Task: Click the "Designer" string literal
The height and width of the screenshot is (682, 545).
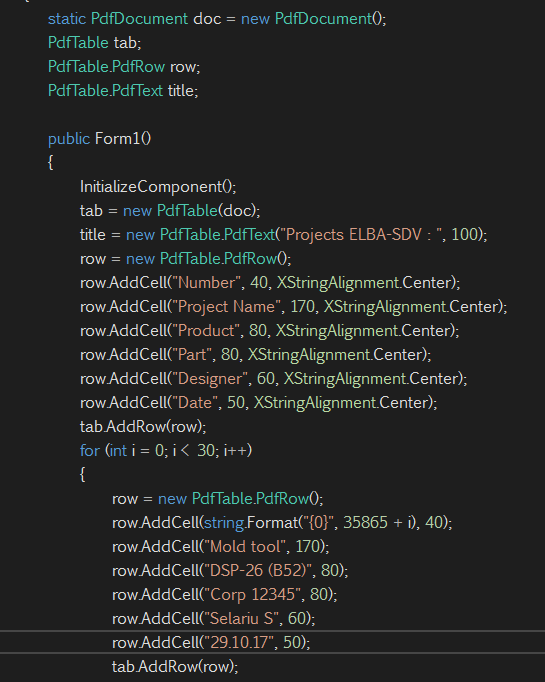Action: click(211, 378)
